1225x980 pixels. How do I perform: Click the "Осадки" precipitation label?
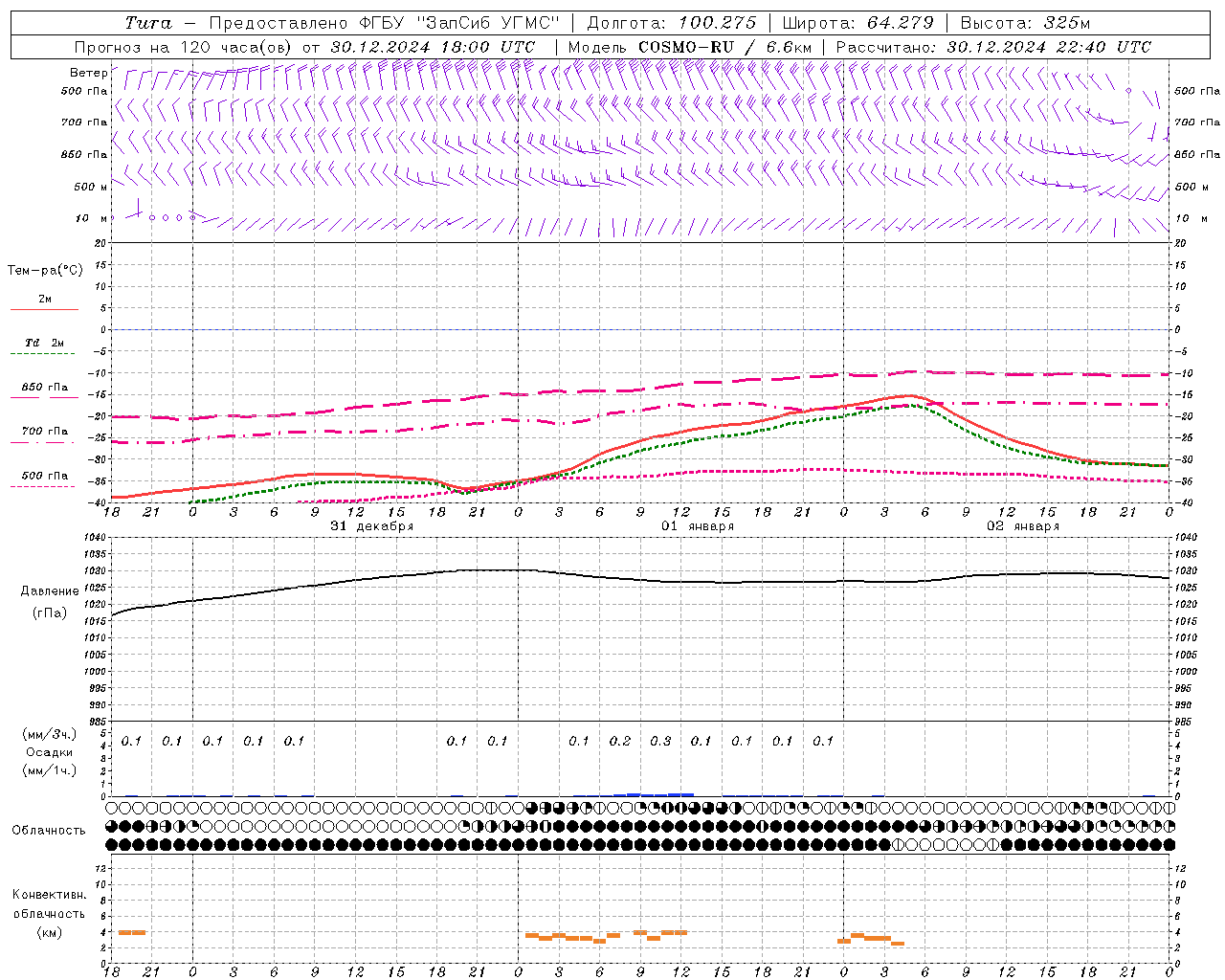pyautogui.click(x=50, y=752)
